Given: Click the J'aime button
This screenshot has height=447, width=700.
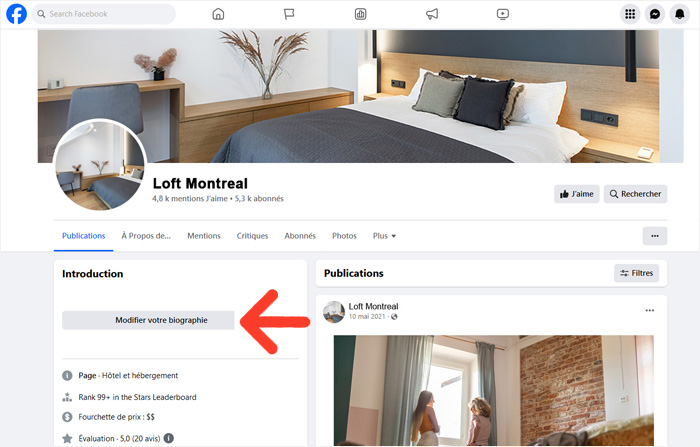Looking at the screenshot, I should pos(576,194).
